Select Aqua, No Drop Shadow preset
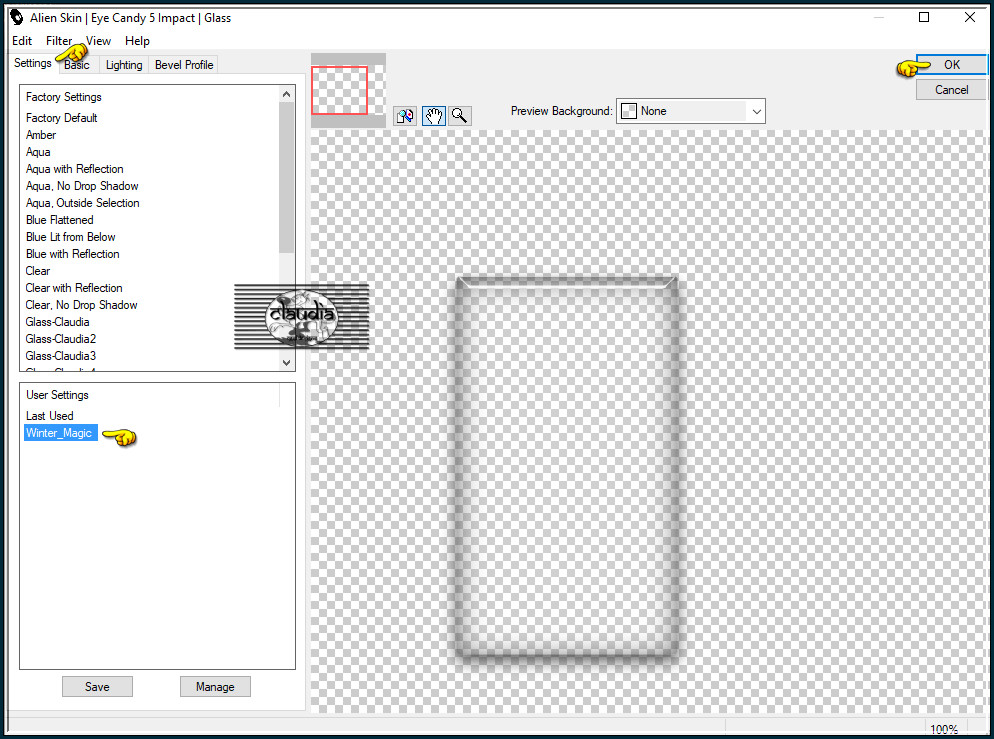The image size is (994, 739). [82, 186]
